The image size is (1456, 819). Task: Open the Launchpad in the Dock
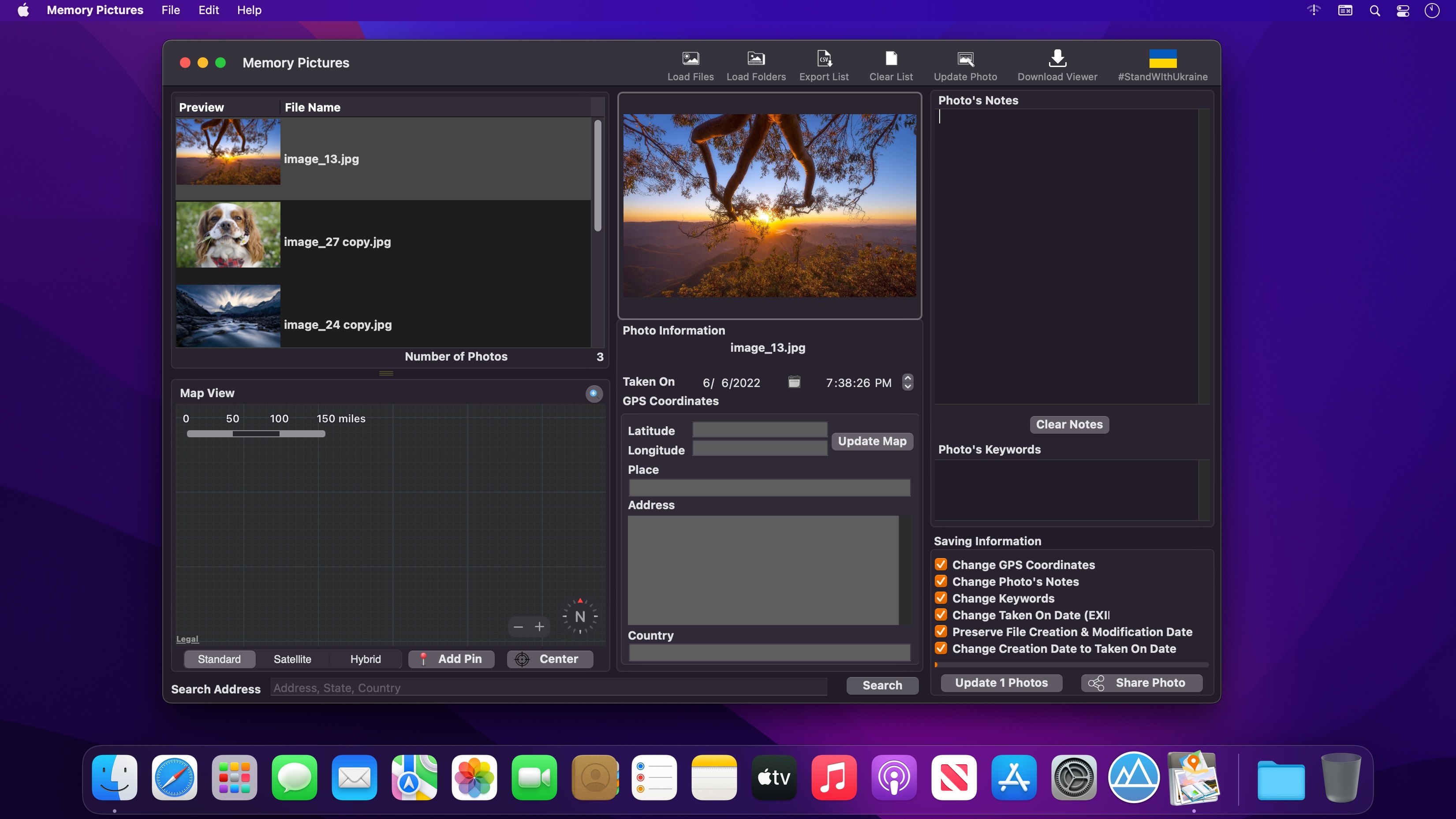point(235,778)
